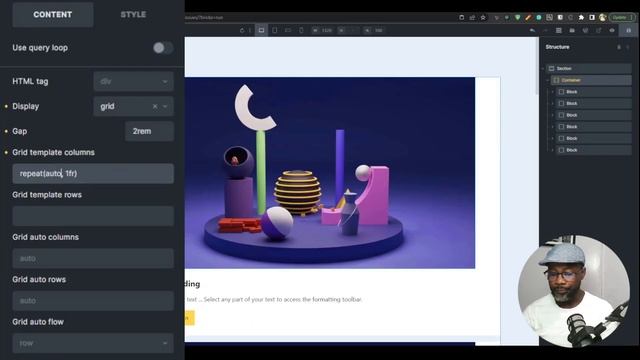640x360 pixels.
Task: Click the Structure panel header first icon
Action: tap(619, 47)
